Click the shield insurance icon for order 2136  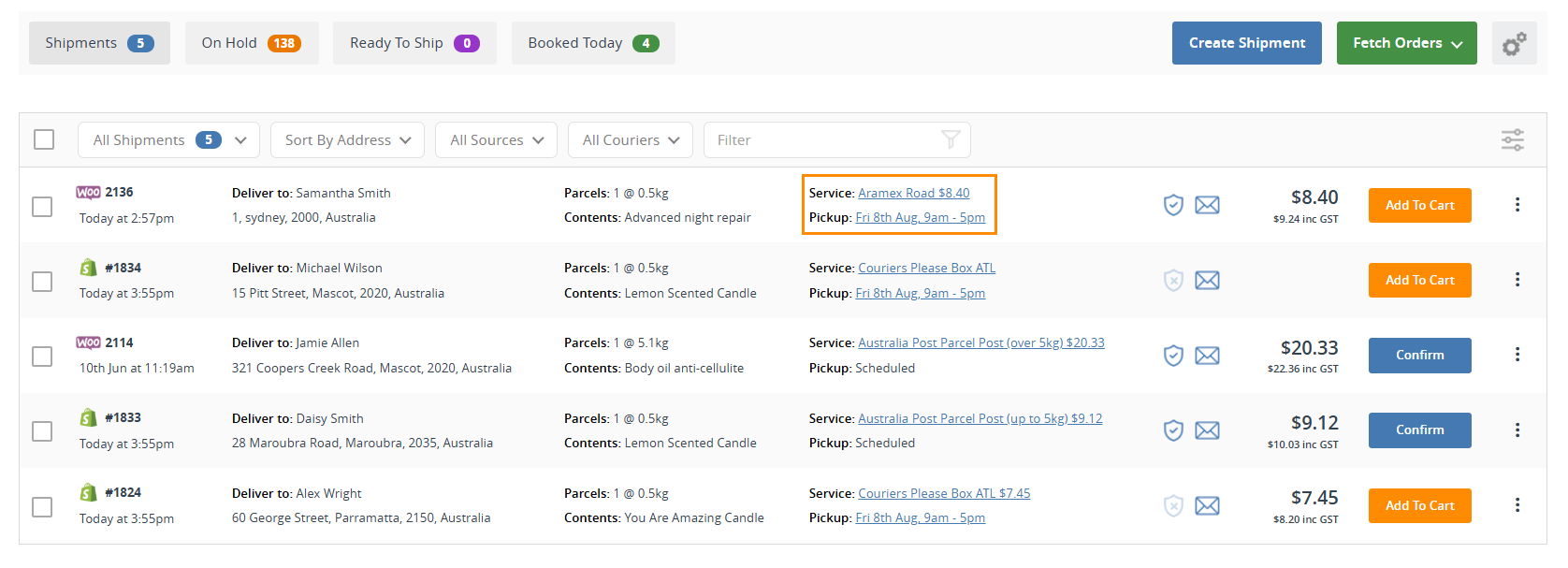1173,205
